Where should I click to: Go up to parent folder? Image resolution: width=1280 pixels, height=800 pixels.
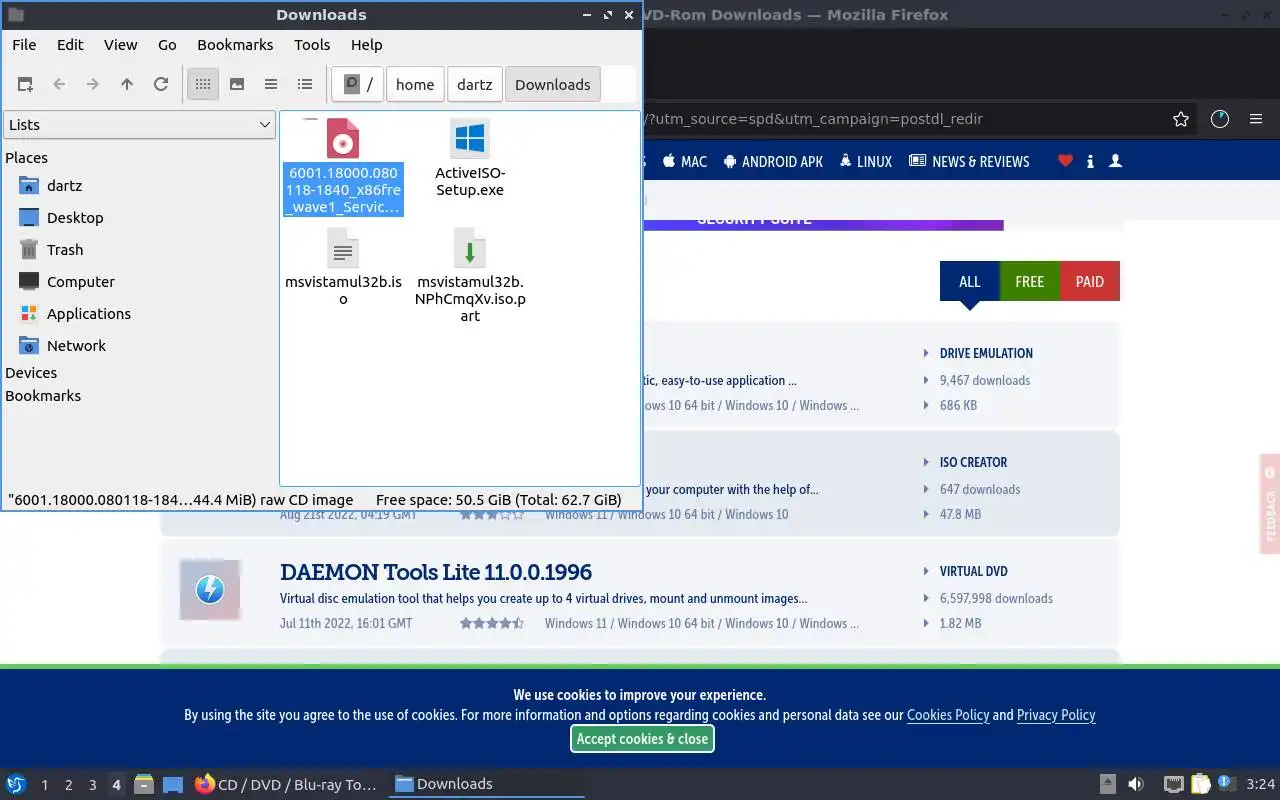point(127,85)
